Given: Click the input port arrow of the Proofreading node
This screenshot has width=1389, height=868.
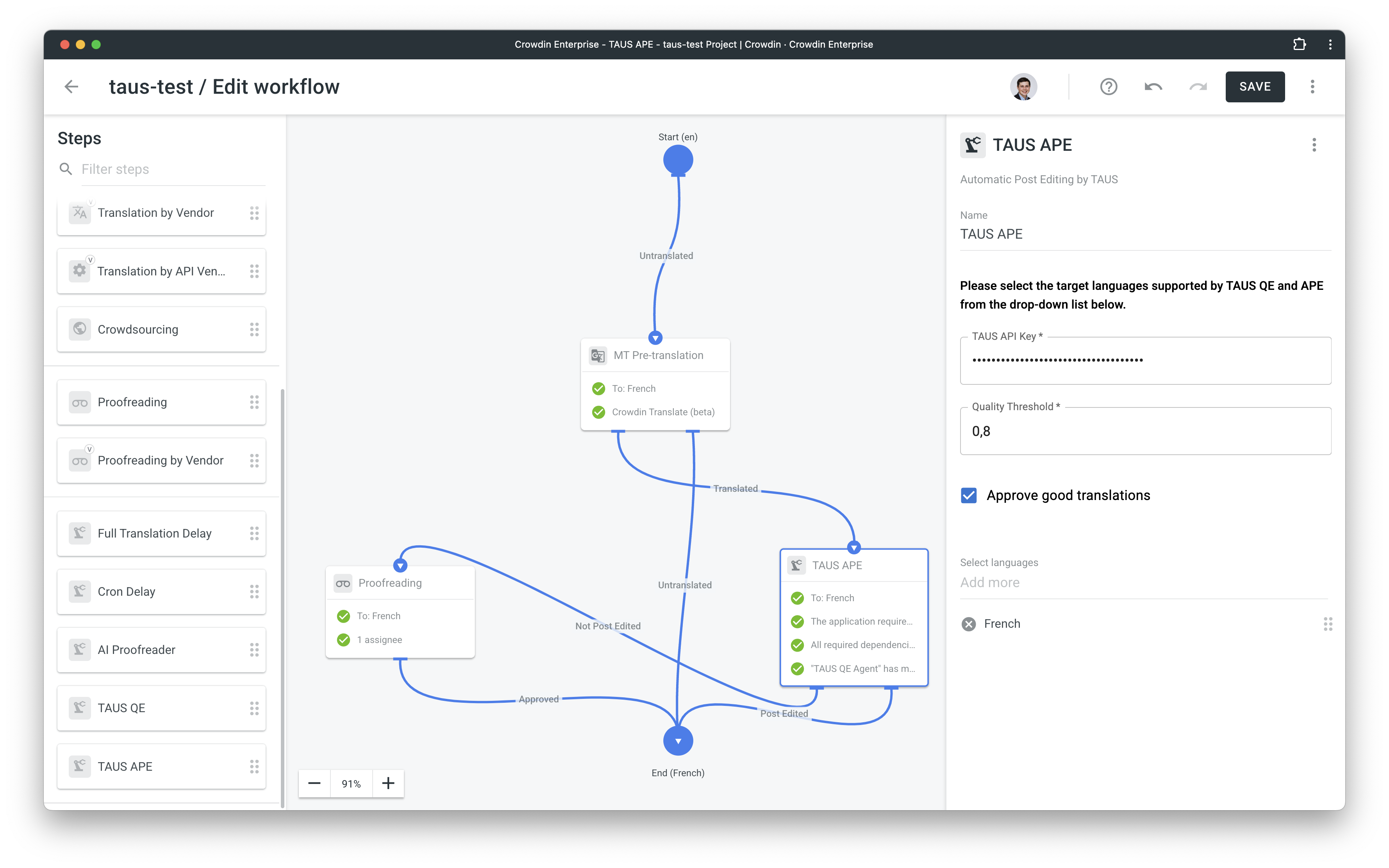Looking at the screenshot, I should 400,566.
